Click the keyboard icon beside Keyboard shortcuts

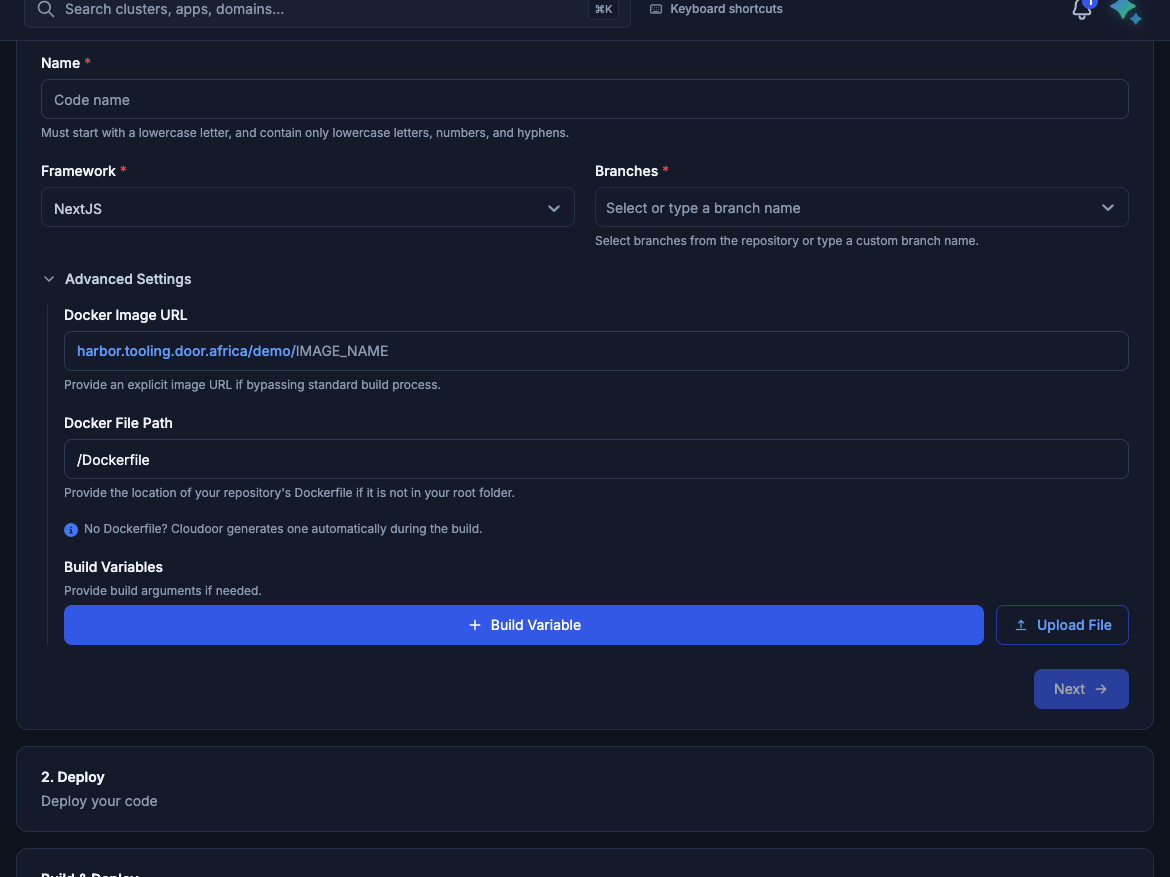656,9
